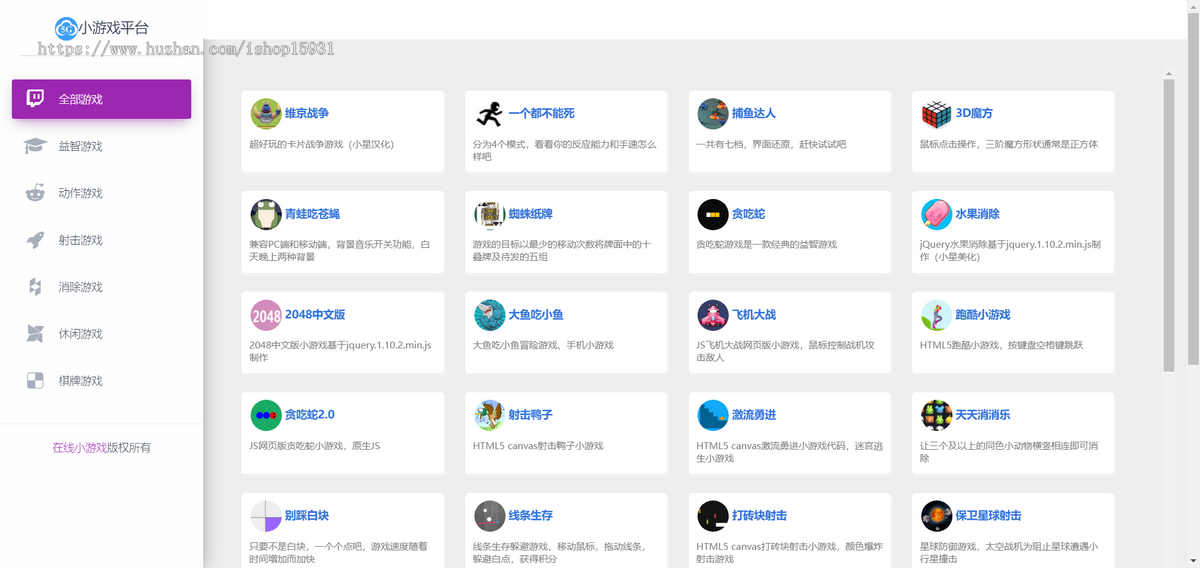Click description '鼠标点击操作，三阶魔方形状通常是正方体'
The image size is (1200, 568).
tap(1009, 144)
